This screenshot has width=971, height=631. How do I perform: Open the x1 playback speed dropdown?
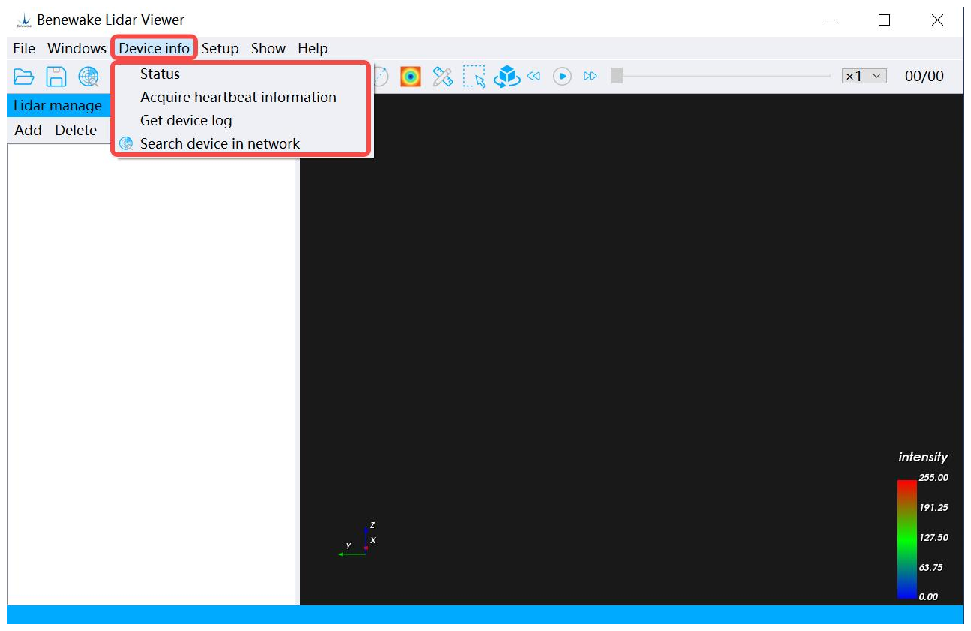coord(864,76)
